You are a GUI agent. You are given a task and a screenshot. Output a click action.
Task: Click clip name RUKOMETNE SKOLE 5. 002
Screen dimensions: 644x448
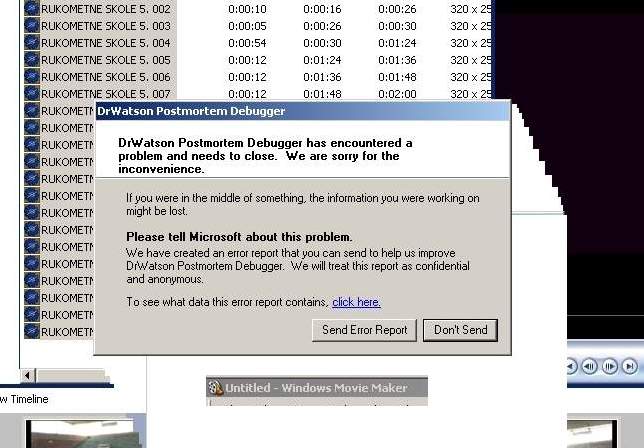coord(106,9)
